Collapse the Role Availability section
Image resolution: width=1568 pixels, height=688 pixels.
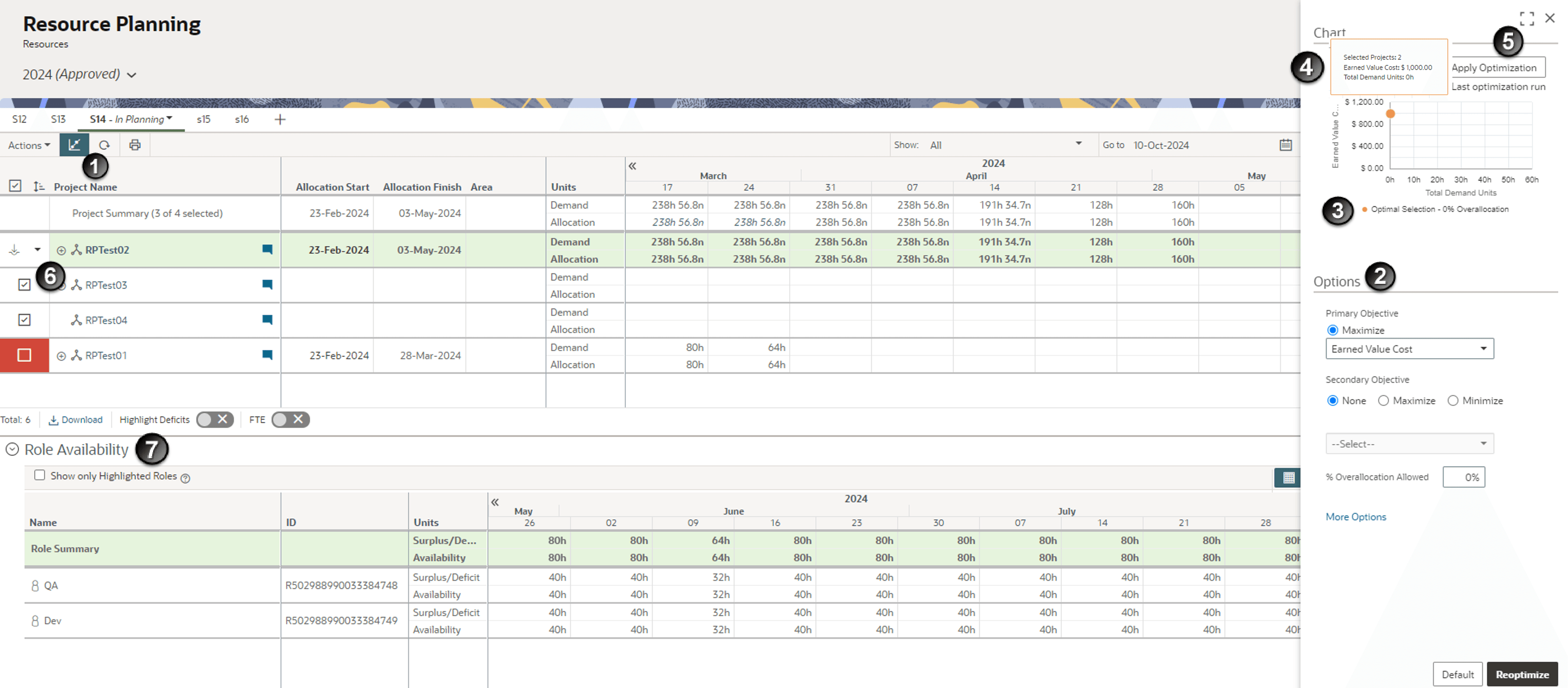pyautogui.click(x=12, y=449)
